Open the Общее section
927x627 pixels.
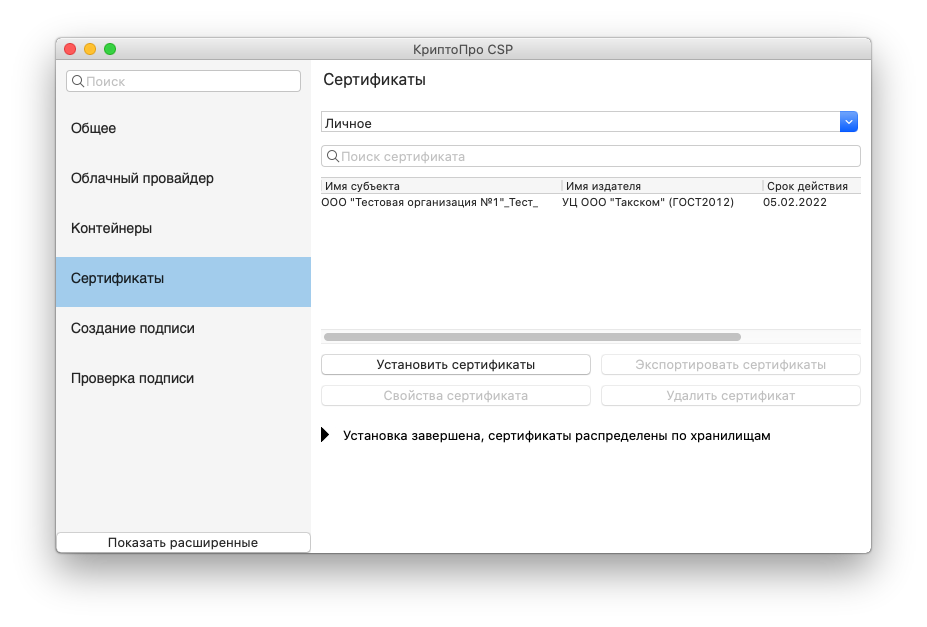point(183,128)
